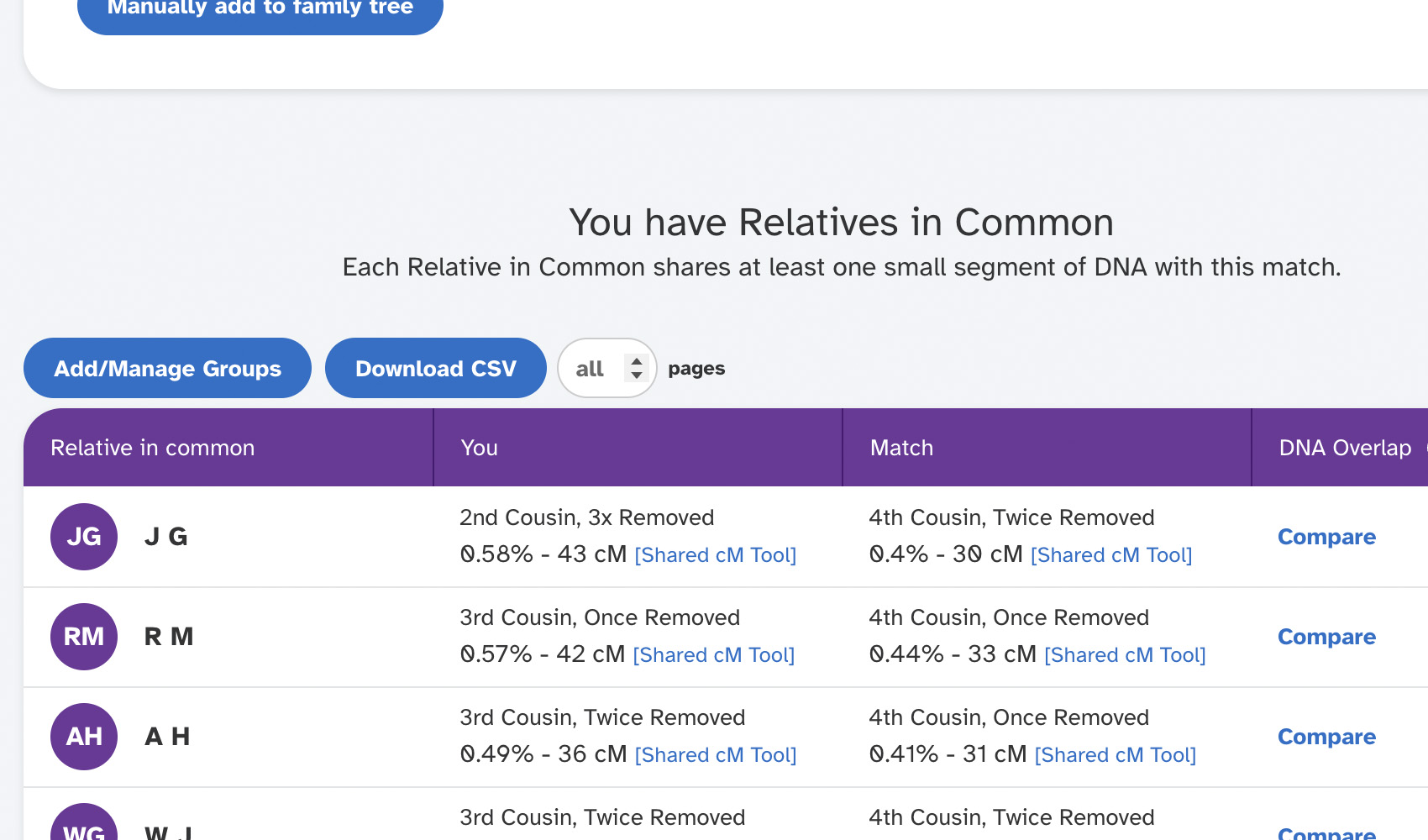
Task: Open Shared cM Tool for 31 cM
Action: tap(1116, 755)
